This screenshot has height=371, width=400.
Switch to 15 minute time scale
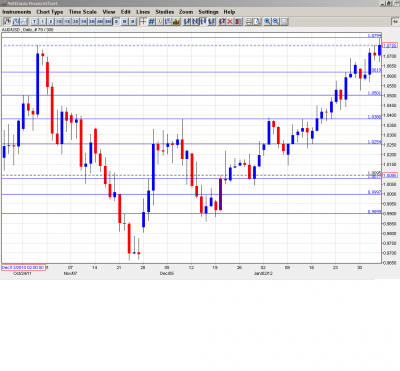click(67, 22)
